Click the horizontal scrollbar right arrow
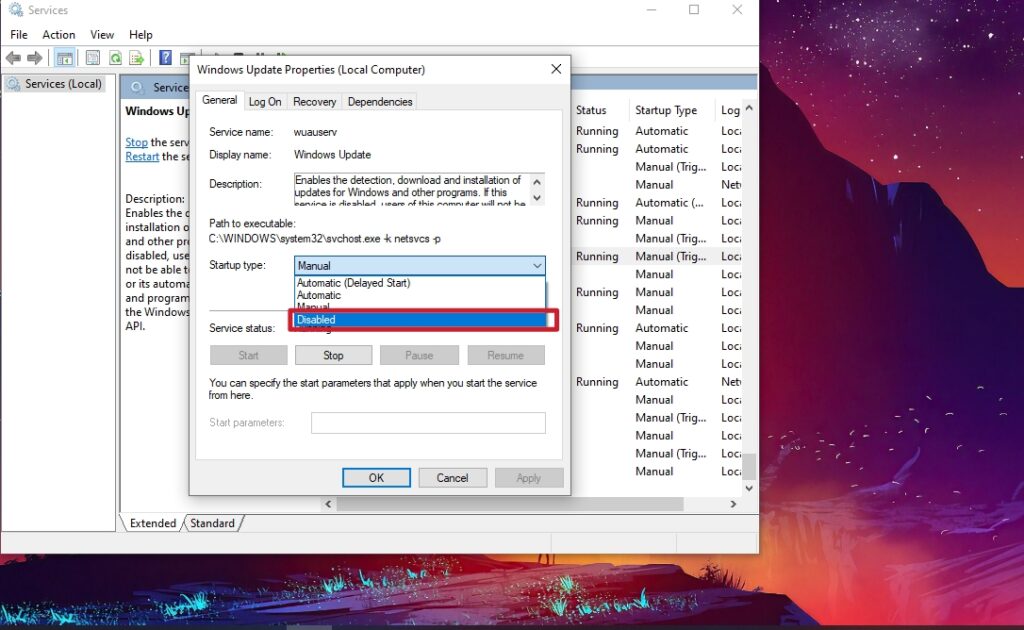This screenshot has height=630, width=1024. click(733, 504)
